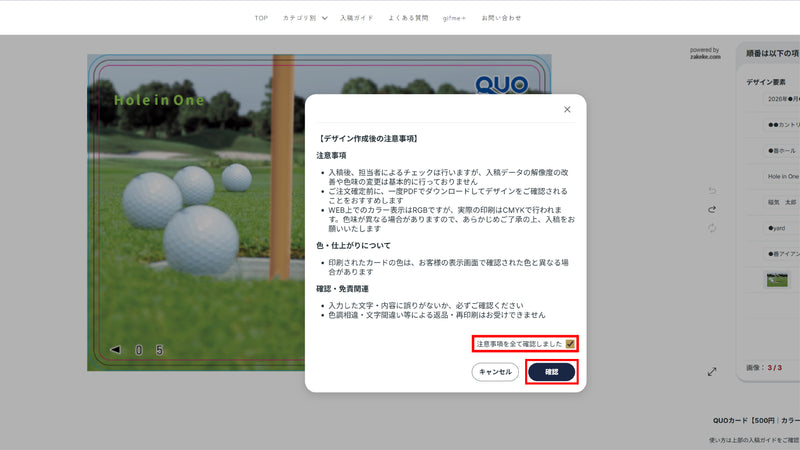Select the Hole in One text field
Screen dimensions: 800x450
click(783, 177)
